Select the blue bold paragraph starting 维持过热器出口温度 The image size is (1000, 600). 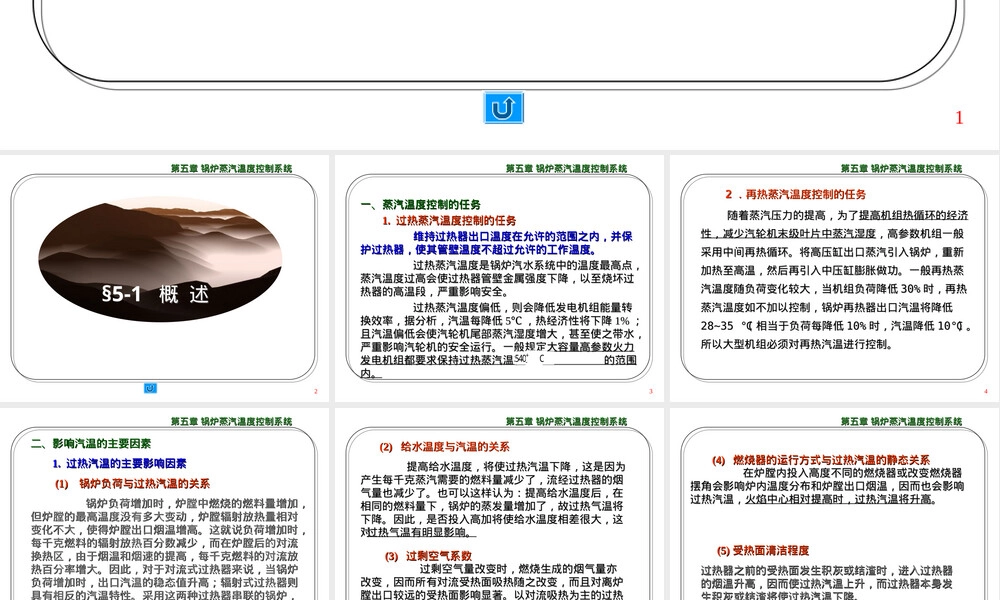point(496,243)
